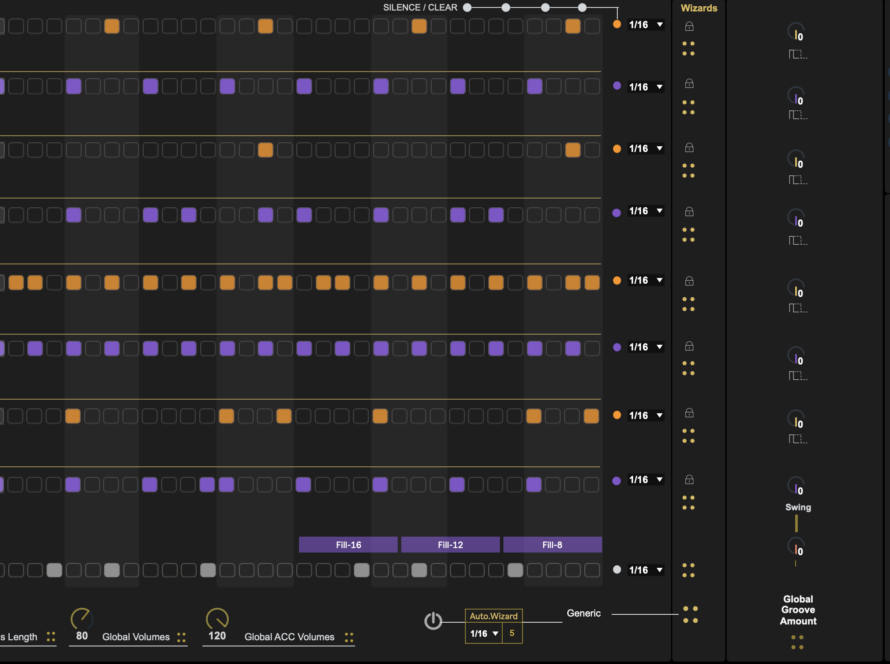Click the four-dot icon under Global Groove Amount
The width and height of the screenshot is (890, 664).
[797, 642]
